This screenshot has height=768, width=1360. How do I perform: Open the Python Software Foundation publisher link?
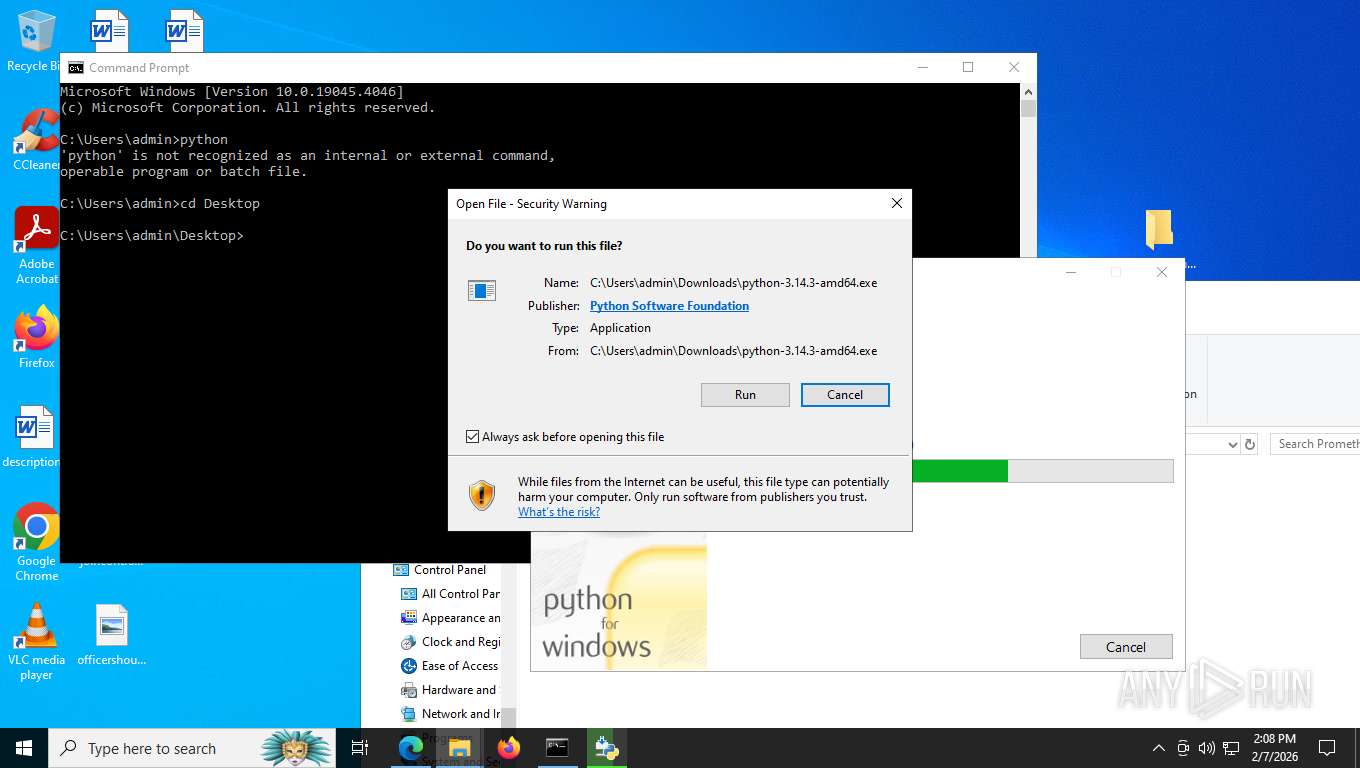pyautogui.click(x=669, y=306)
